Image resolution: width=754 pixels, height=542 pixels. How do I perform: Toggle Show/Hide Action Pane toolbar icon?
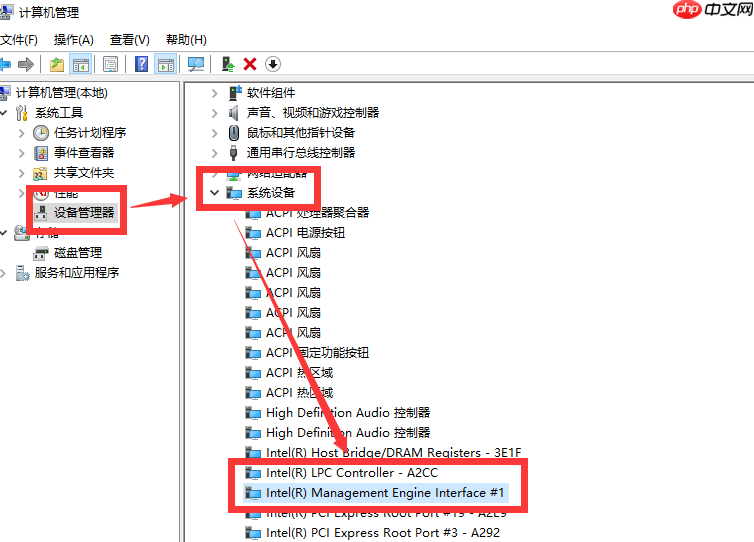pyautogui.click(x=166, y=64)
